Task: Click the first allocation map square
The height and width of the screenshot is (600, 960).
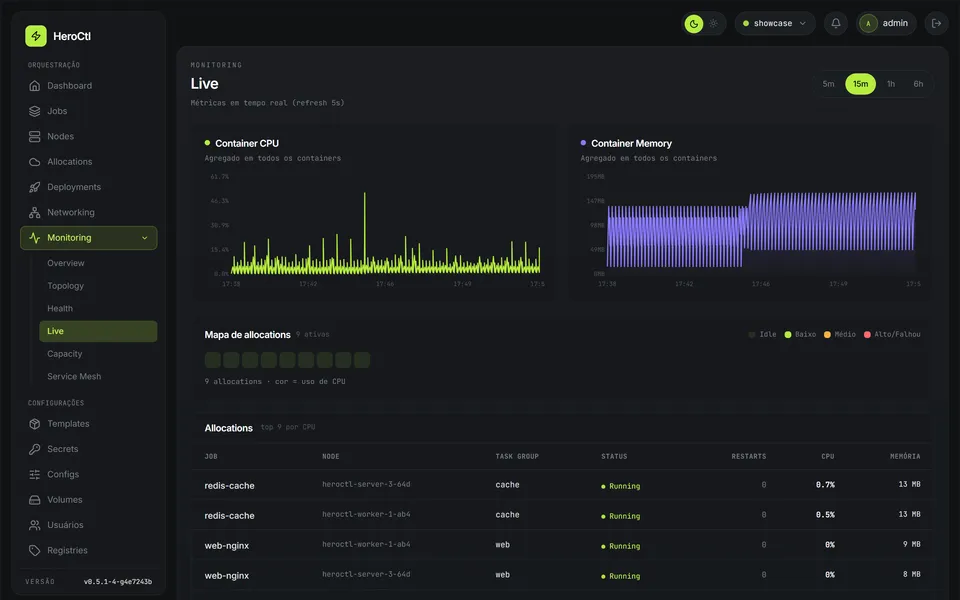Action: click(x=212, y=360)
